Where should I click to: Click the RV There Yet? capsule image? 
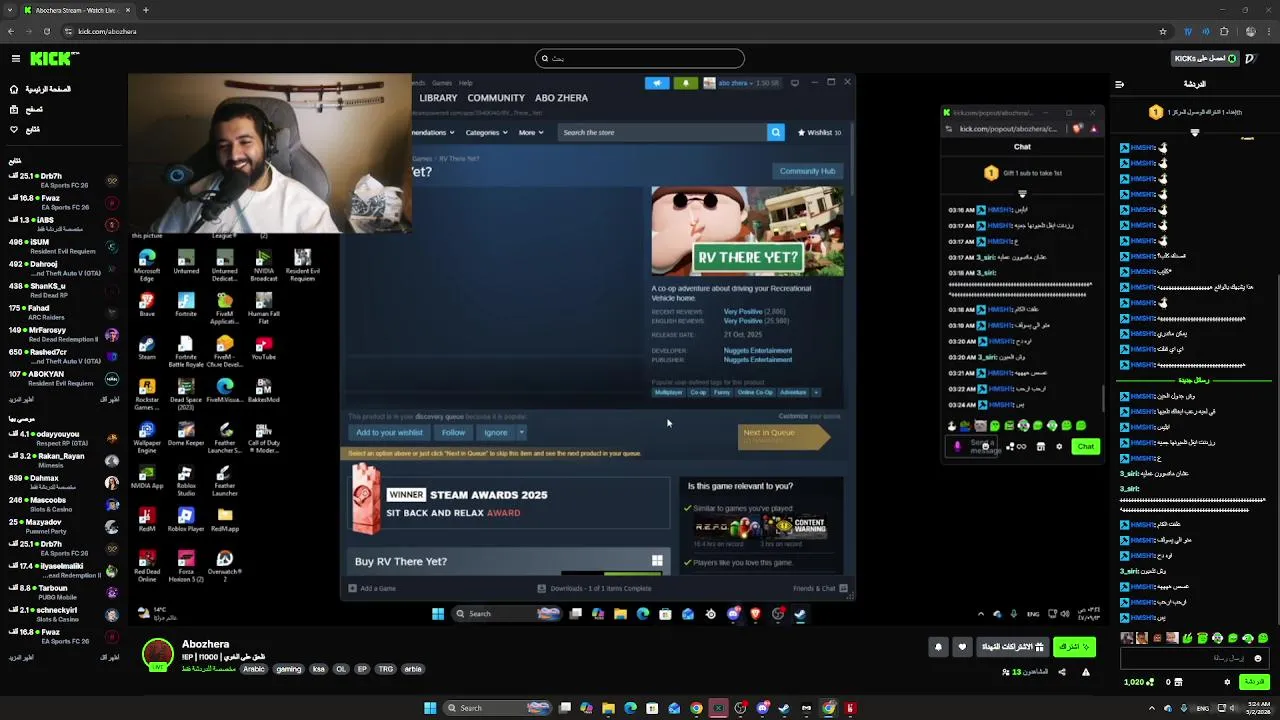coord(747,231)
